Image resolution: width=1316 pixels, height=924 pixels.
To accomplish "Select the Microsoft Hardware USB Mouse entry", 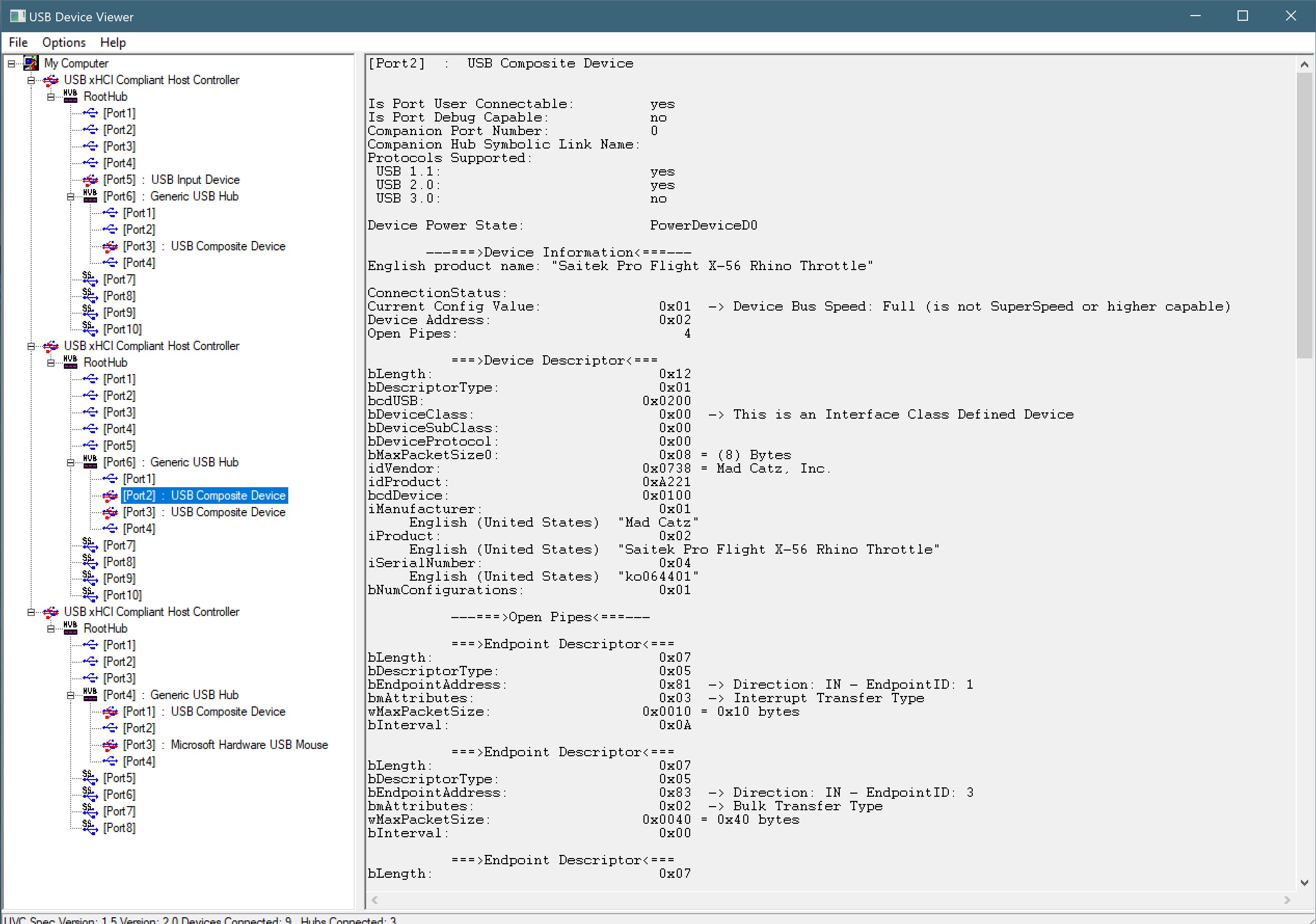I will coord(225,745).
